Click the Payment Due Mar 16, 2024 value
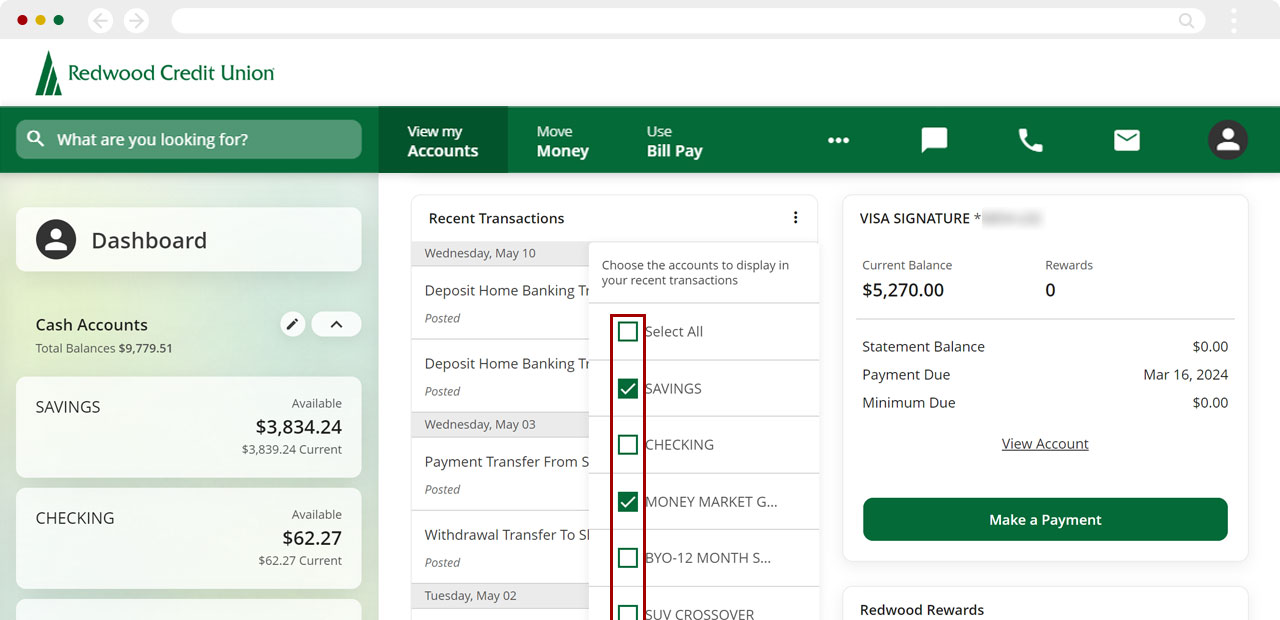Viewport: 1280px width, 620px height. tap(1186, 375)
